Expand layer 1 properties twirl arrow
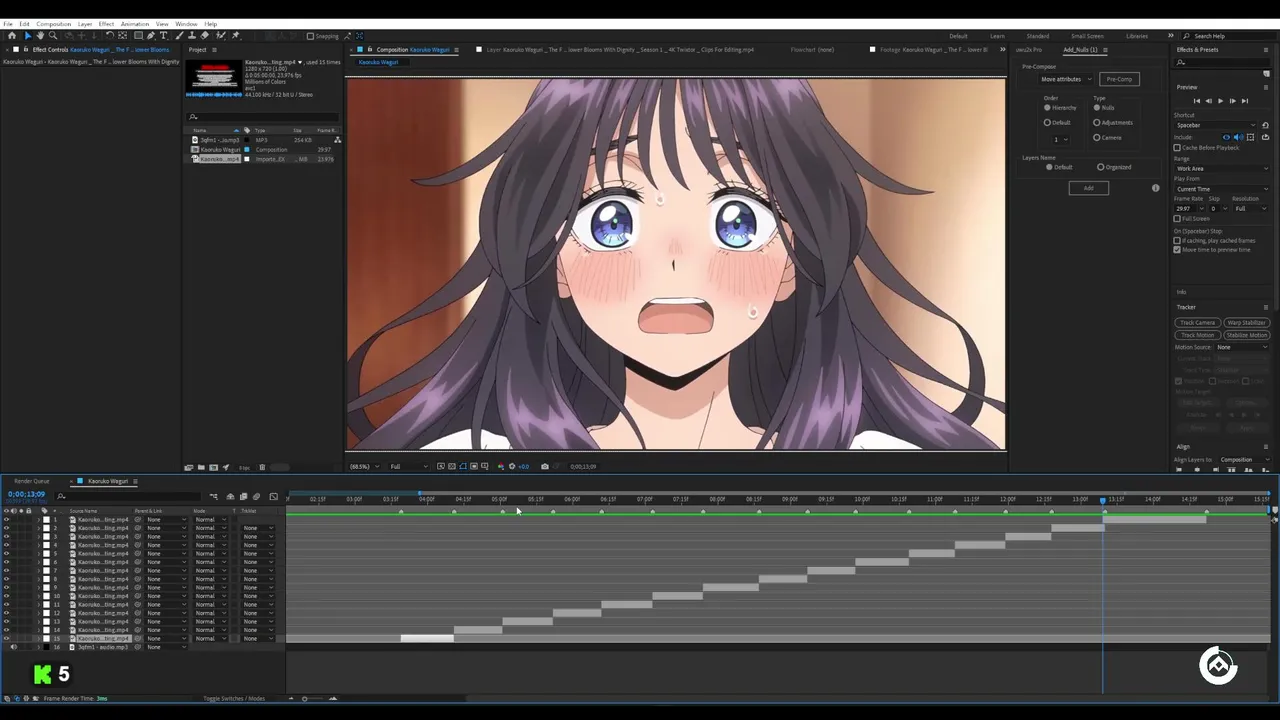Image resolution: width=1280 pixels, height=720 pixels. [39, 520]
